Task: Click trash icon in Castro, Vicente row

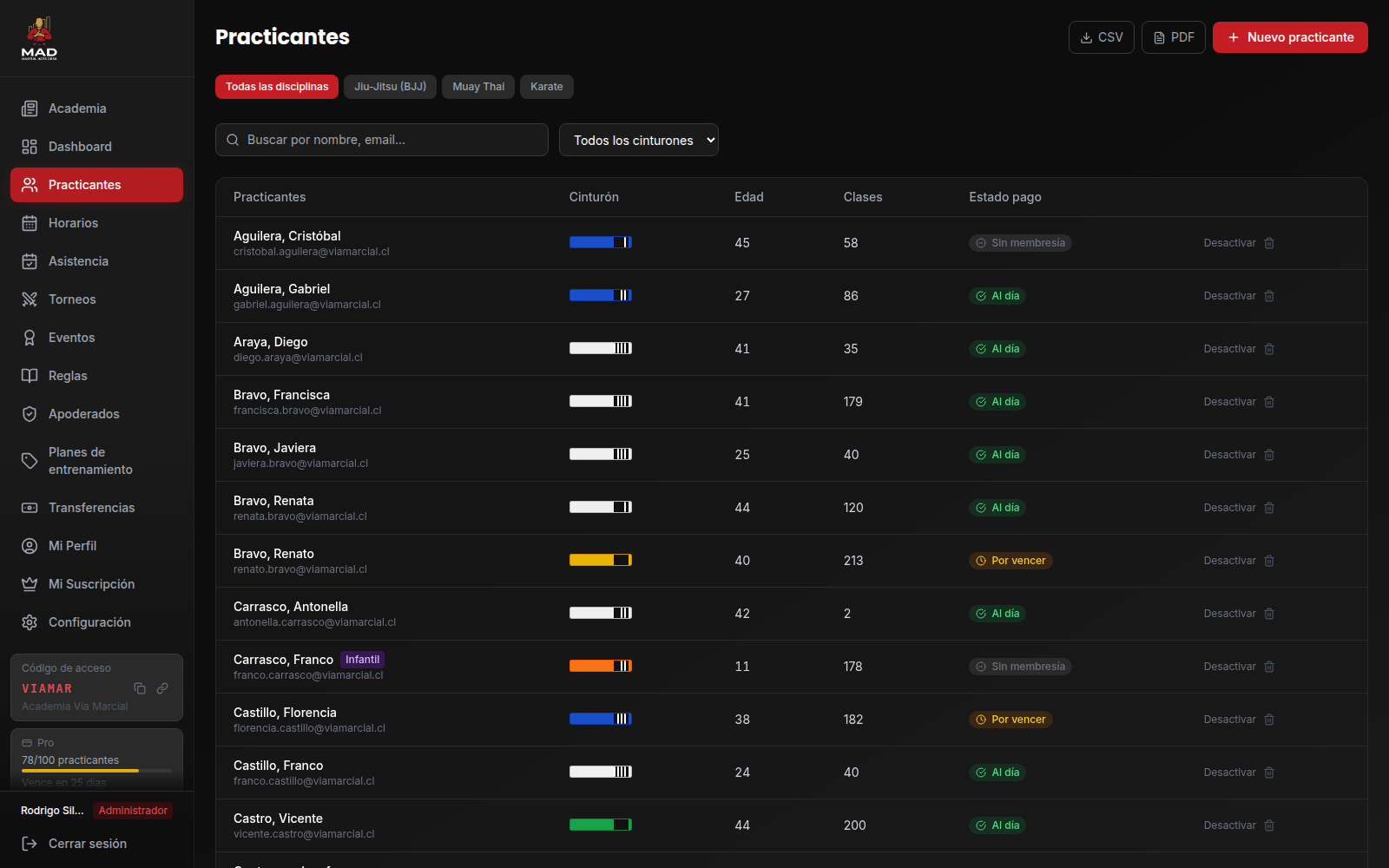Action: pyautogui.click(x=1269, y=825)
